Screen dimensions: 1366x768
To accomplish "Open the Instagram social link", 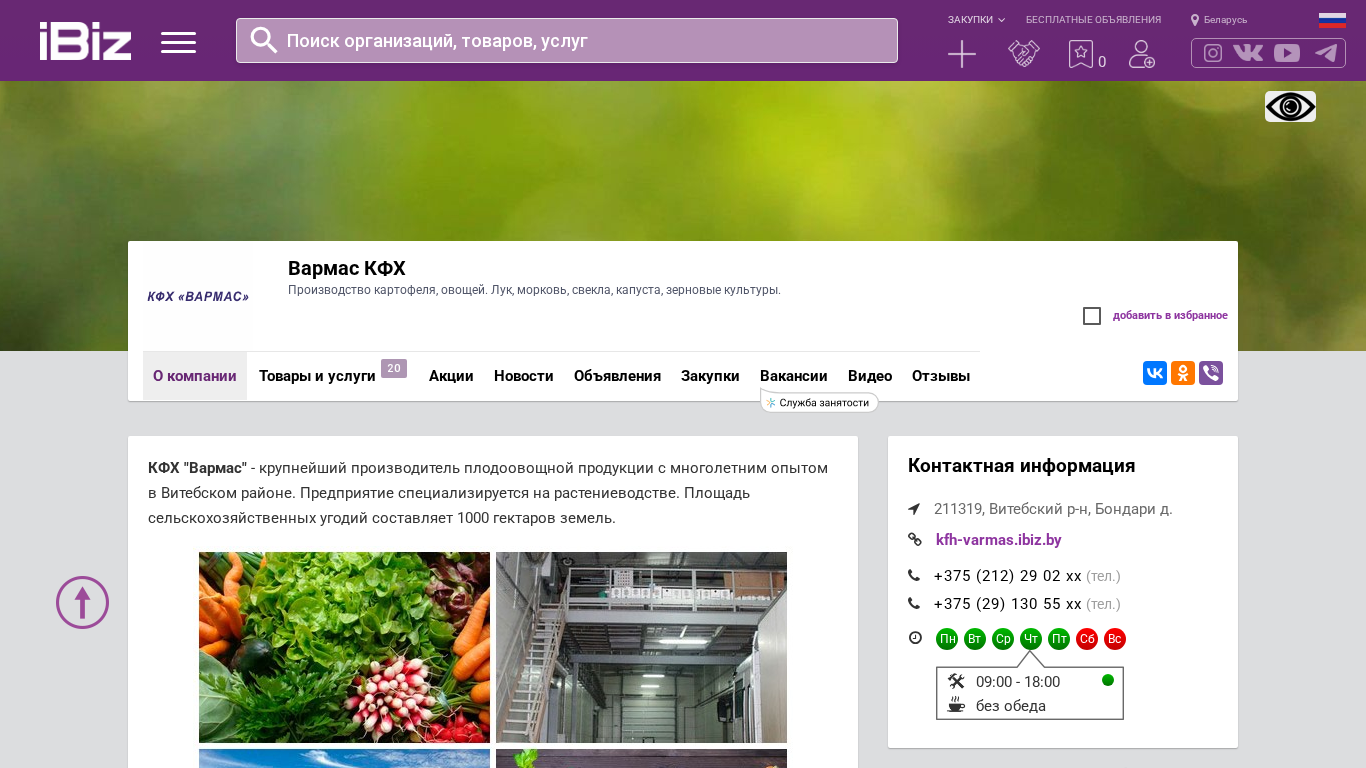I will [x=1212, y=53].
